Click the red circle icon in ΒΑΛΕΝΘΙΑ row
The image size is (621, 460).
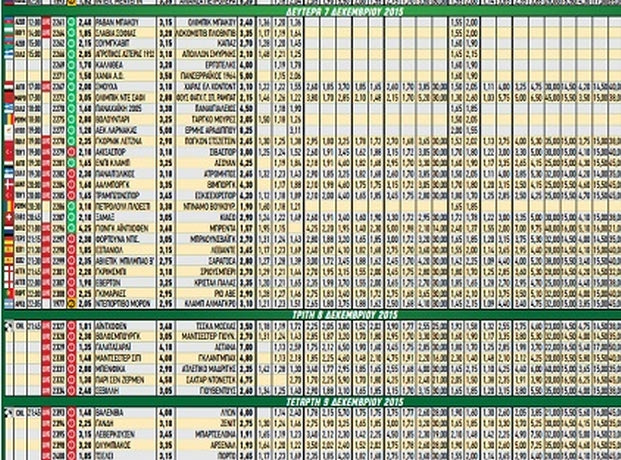[x=71, y=413]
